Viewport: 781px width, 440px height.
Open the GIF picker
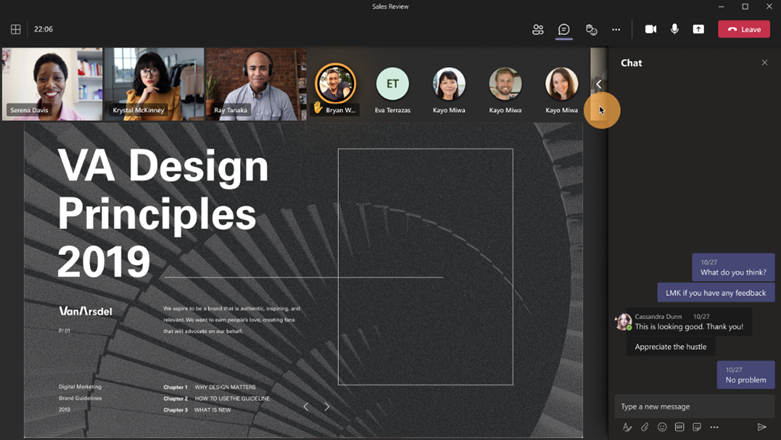tap(679, 427)
